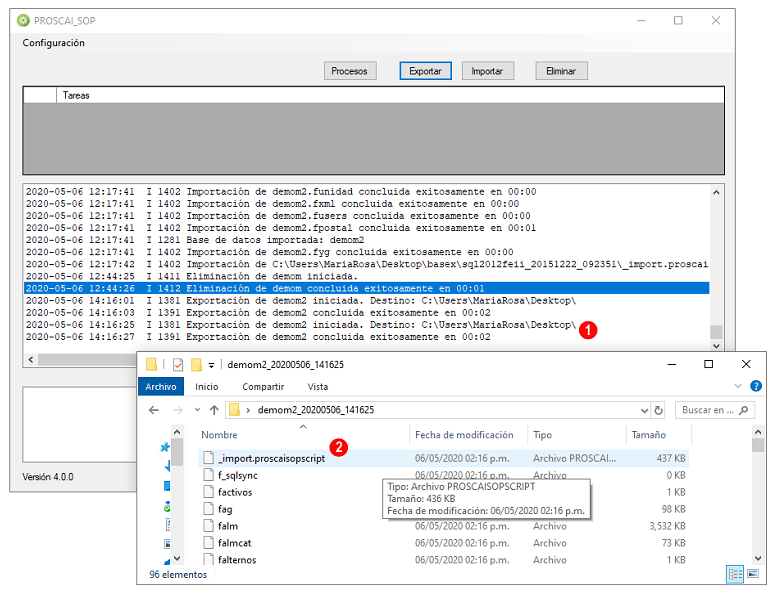This screenshot has height=595, width=775.
Task: Click the log panel horizontal scrollbar
Action: tap(82, 359)
